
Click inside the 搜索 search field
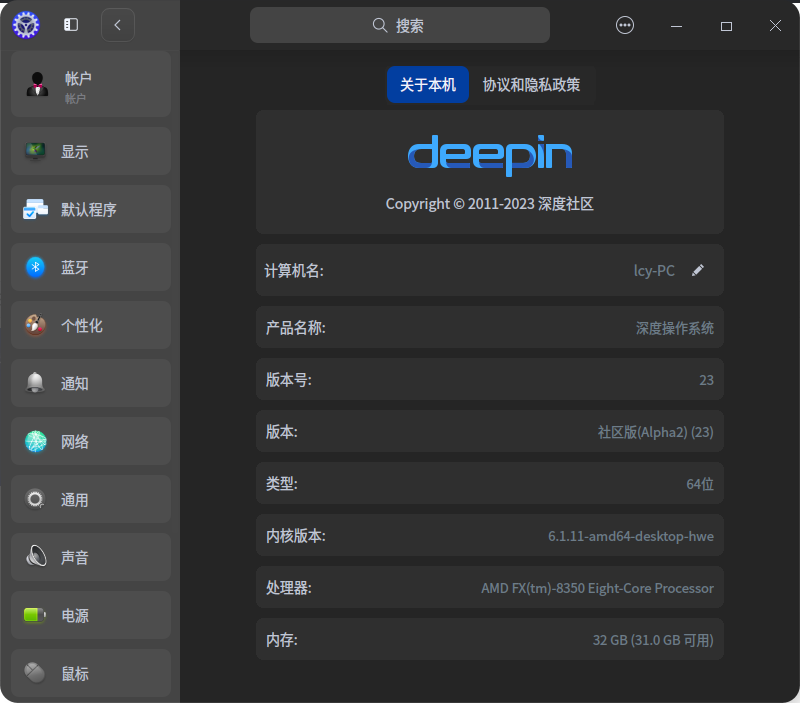click(400, 24)
